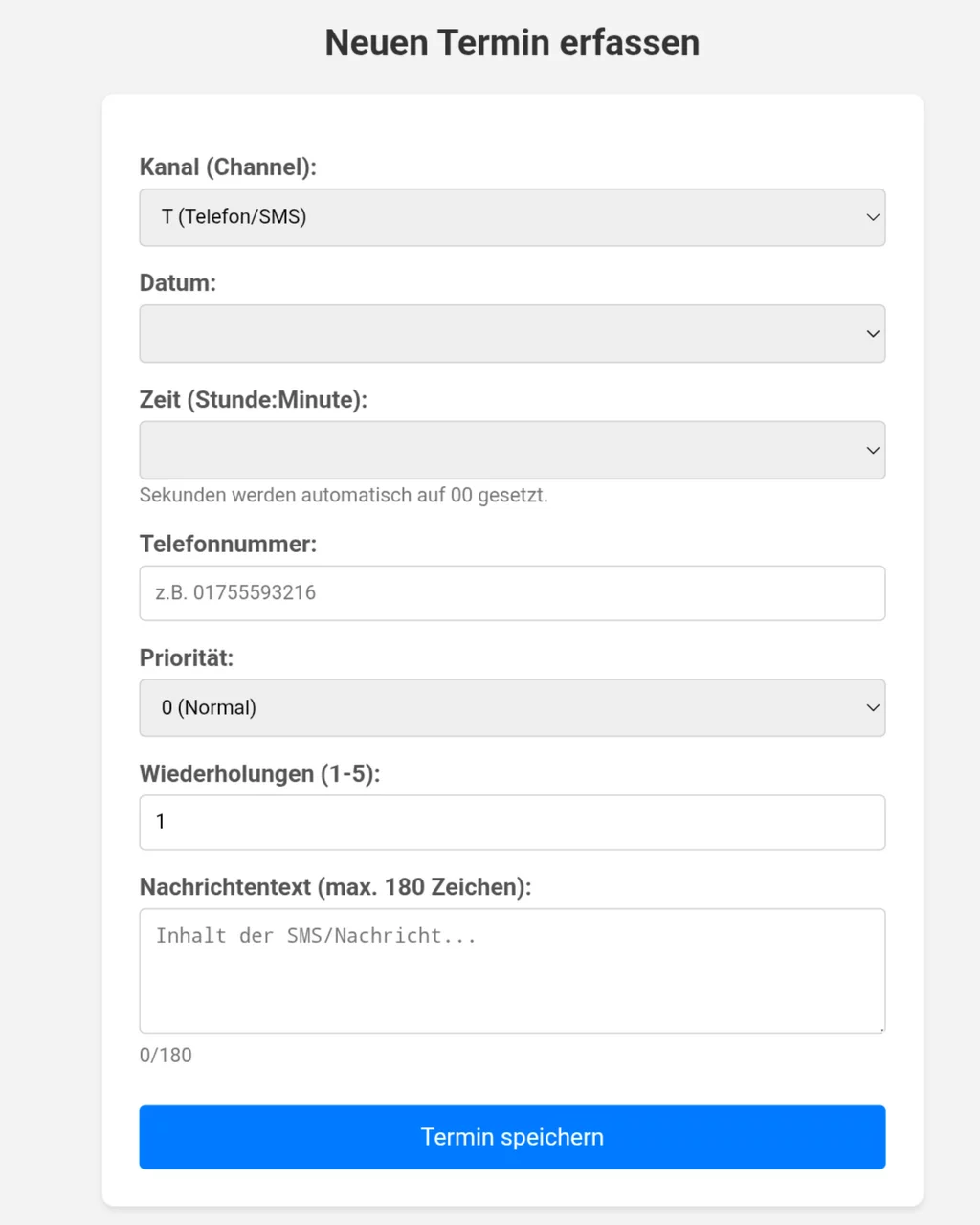Open the empty Datum dropdown
This screenshot has width=980, height=1225.
click(x=512, y=333)
